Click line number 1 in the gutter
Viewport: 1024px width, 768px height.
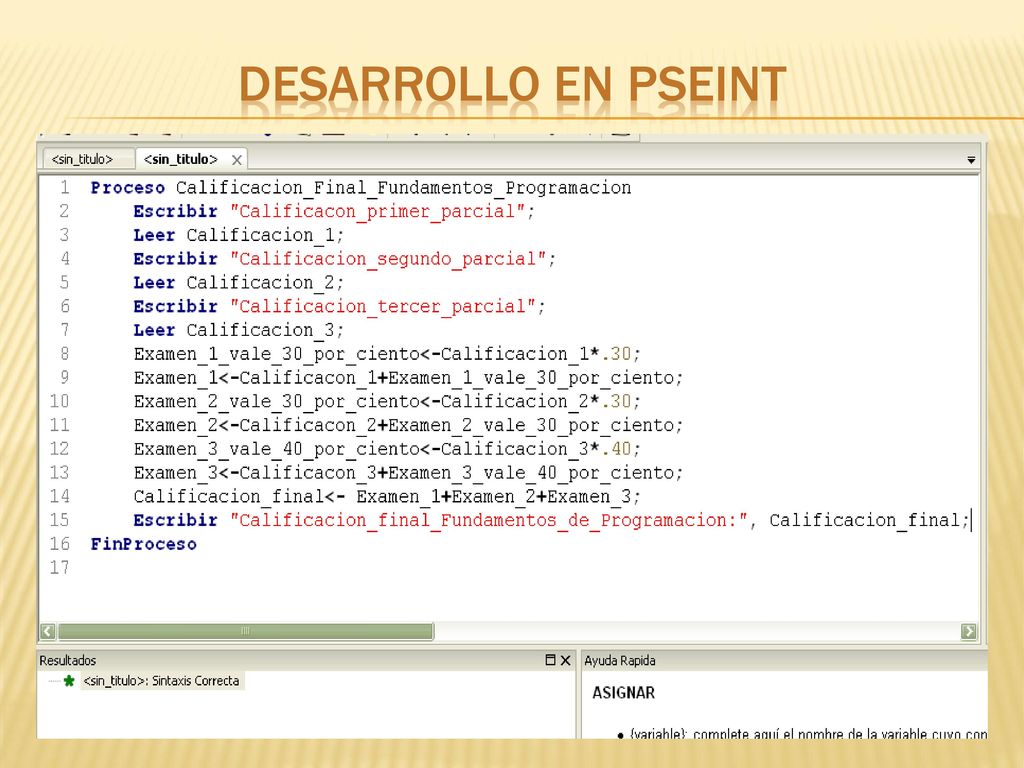(64, 188)
